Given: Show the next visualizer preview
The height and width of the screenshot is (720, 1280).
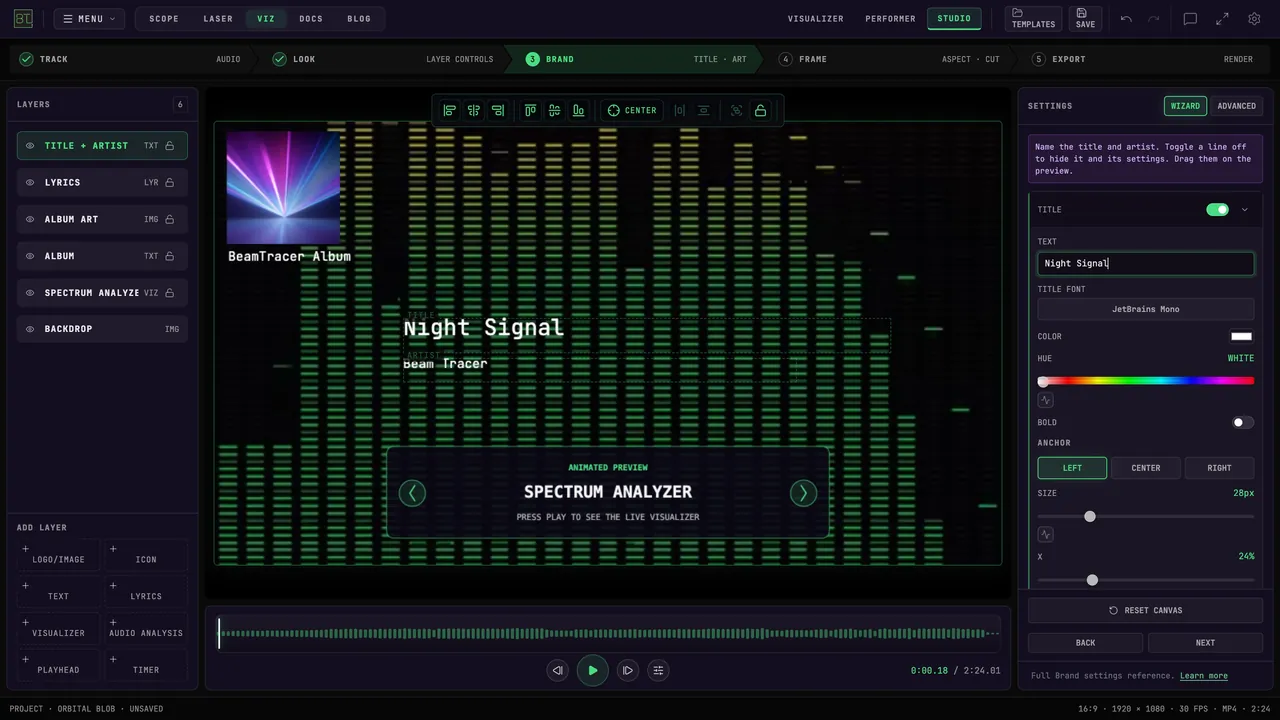Looking at the screenshot, I should point(803,492).
